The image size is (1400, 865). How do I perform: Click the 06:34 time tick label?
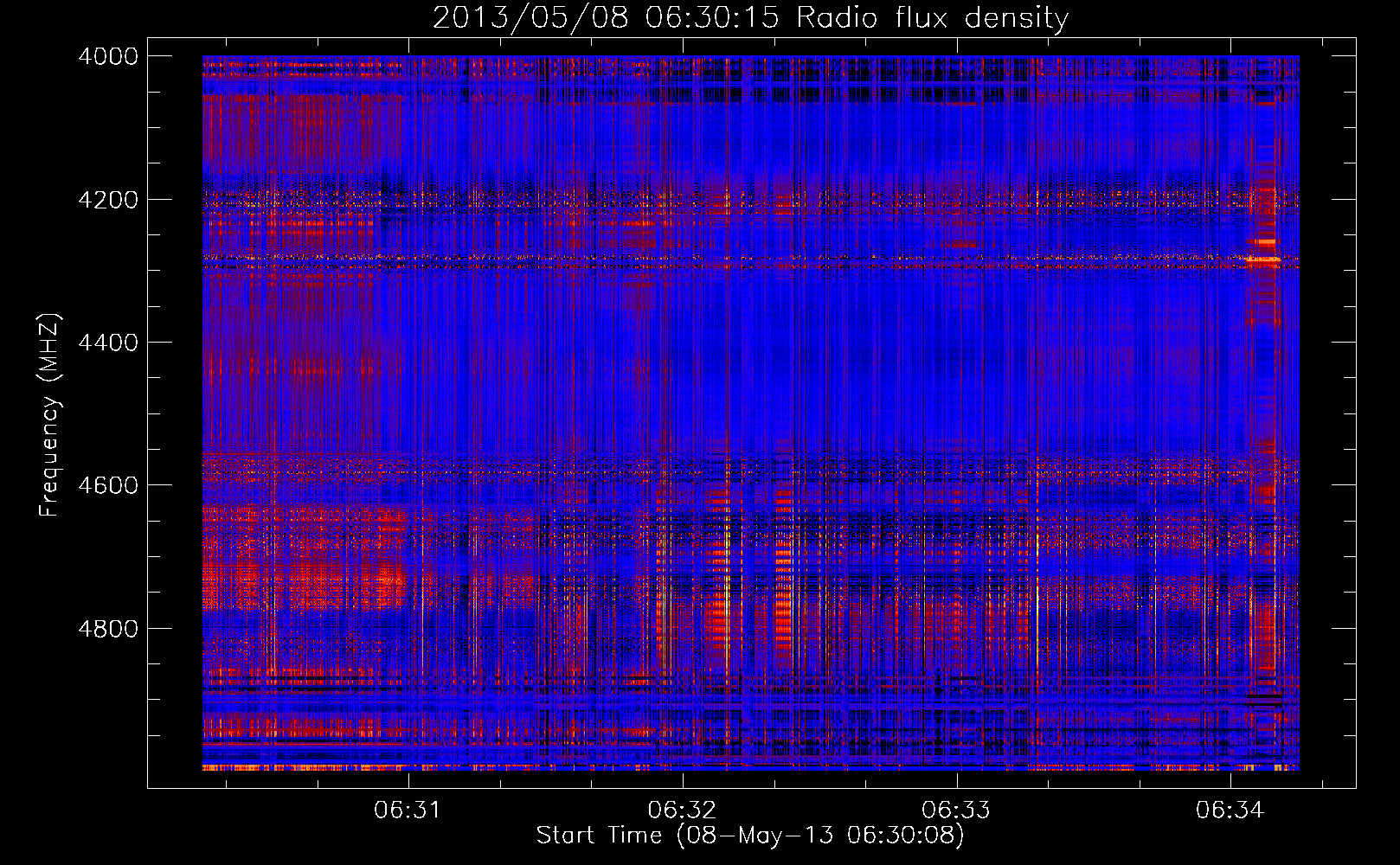tap(1230, 810)
